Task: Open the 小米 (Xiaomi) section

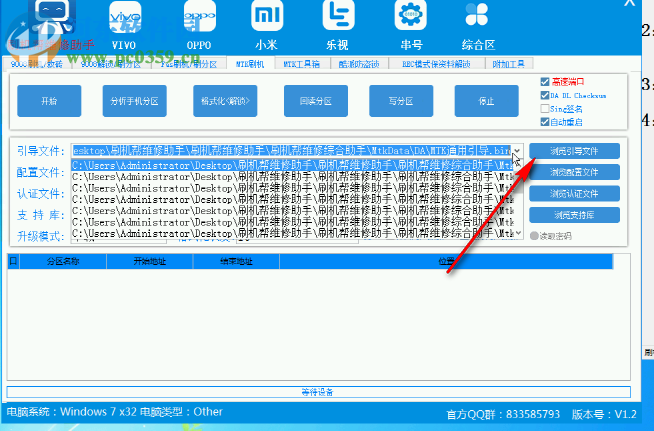Action: coord(267,25)
